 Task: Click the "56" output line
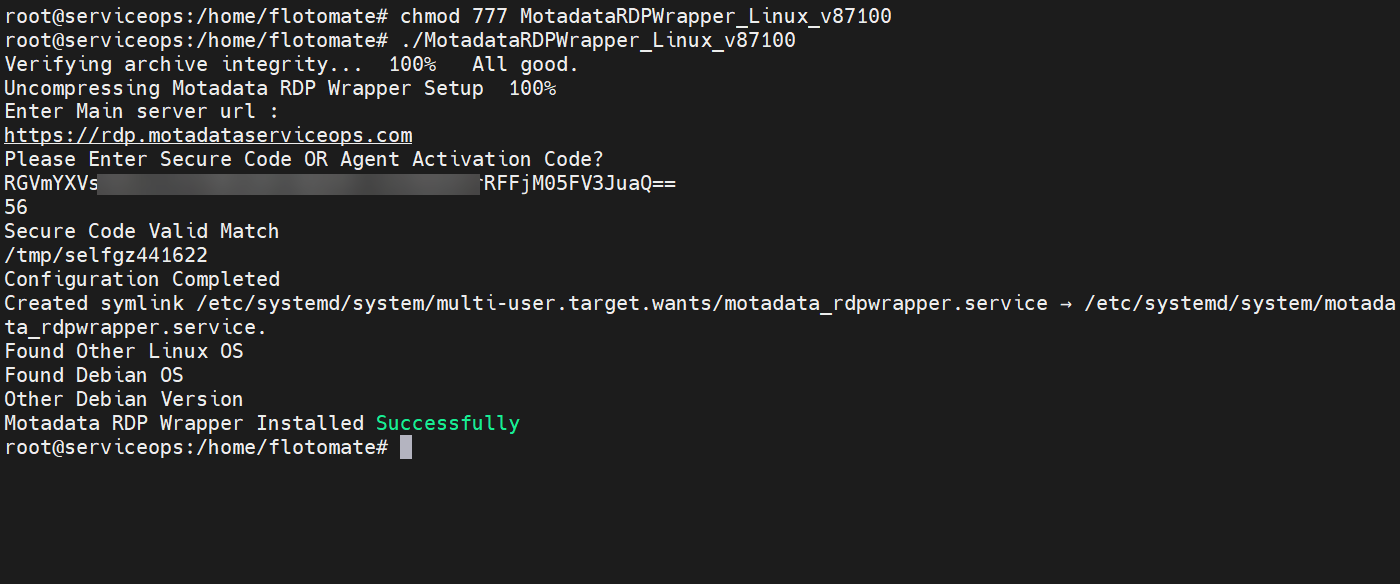[x=16, y=207]
